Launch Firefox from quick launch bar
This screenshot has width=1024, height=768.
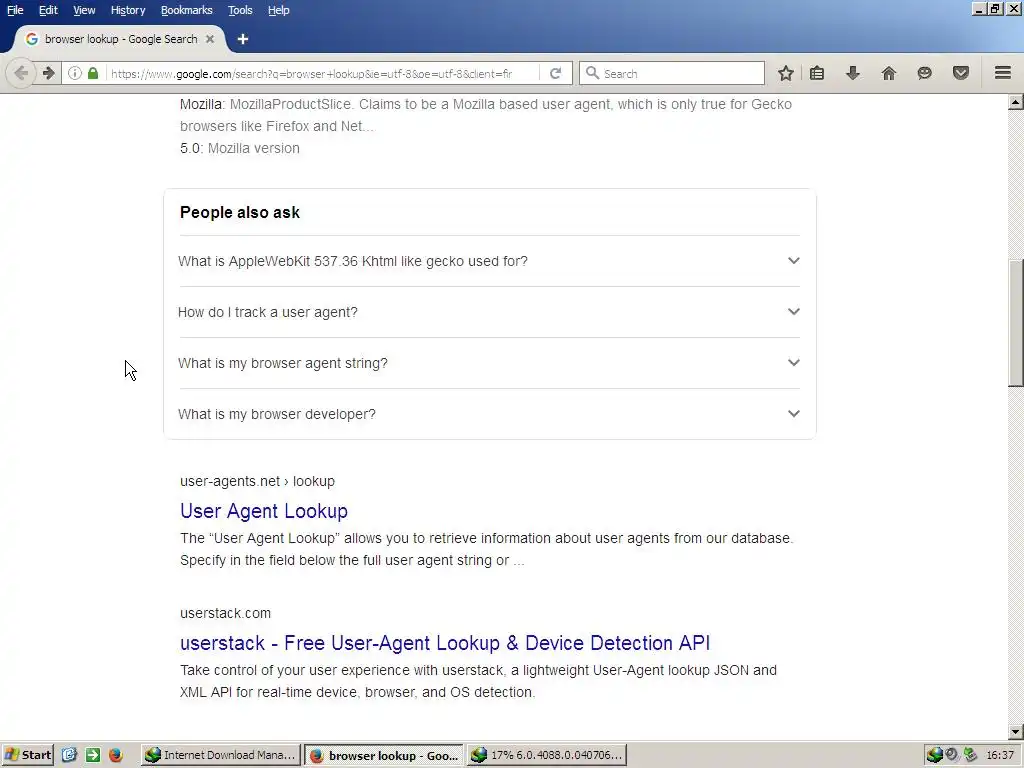(116, 755)
